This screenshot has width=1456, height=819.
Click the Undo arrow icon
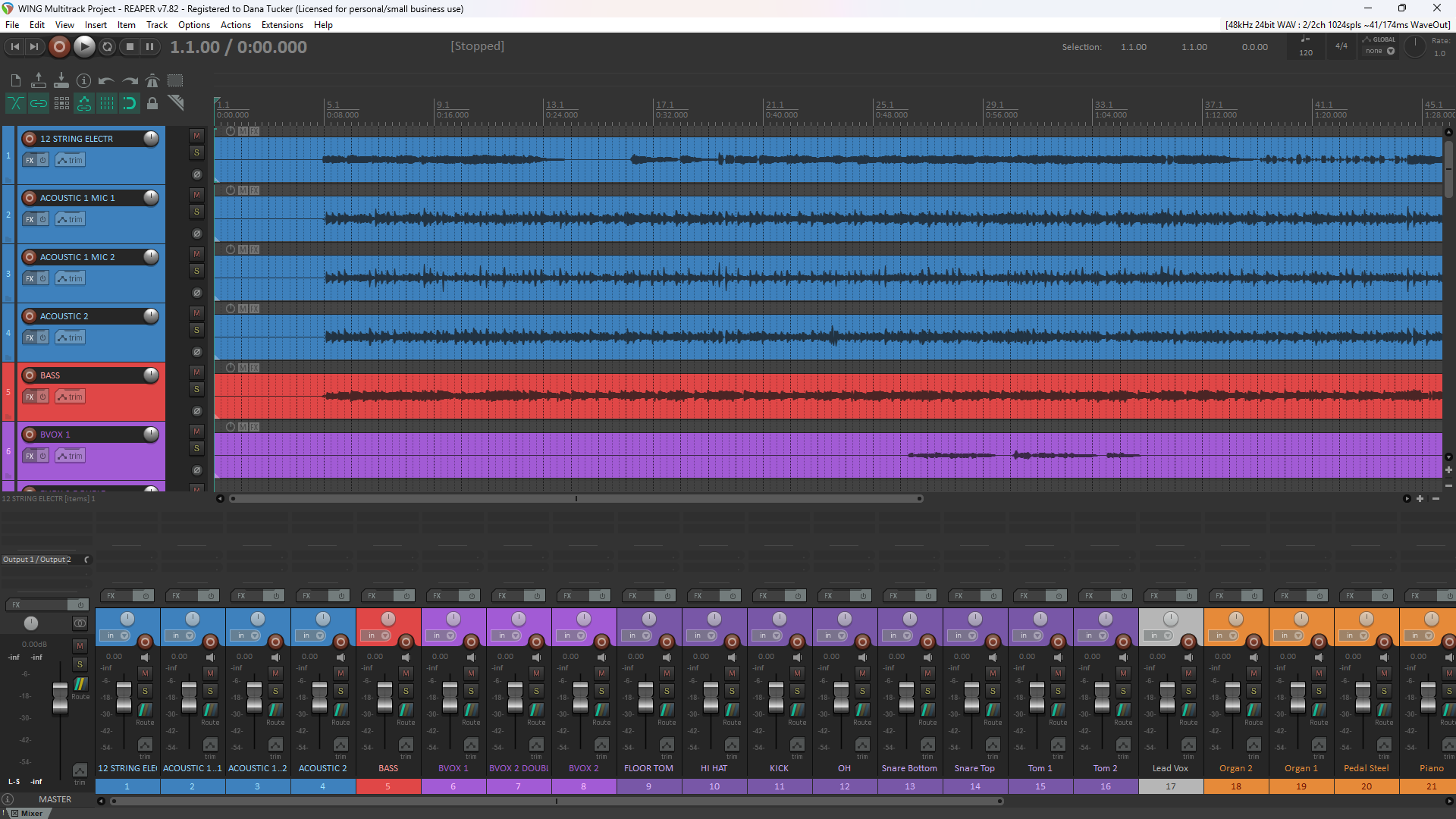107,80
